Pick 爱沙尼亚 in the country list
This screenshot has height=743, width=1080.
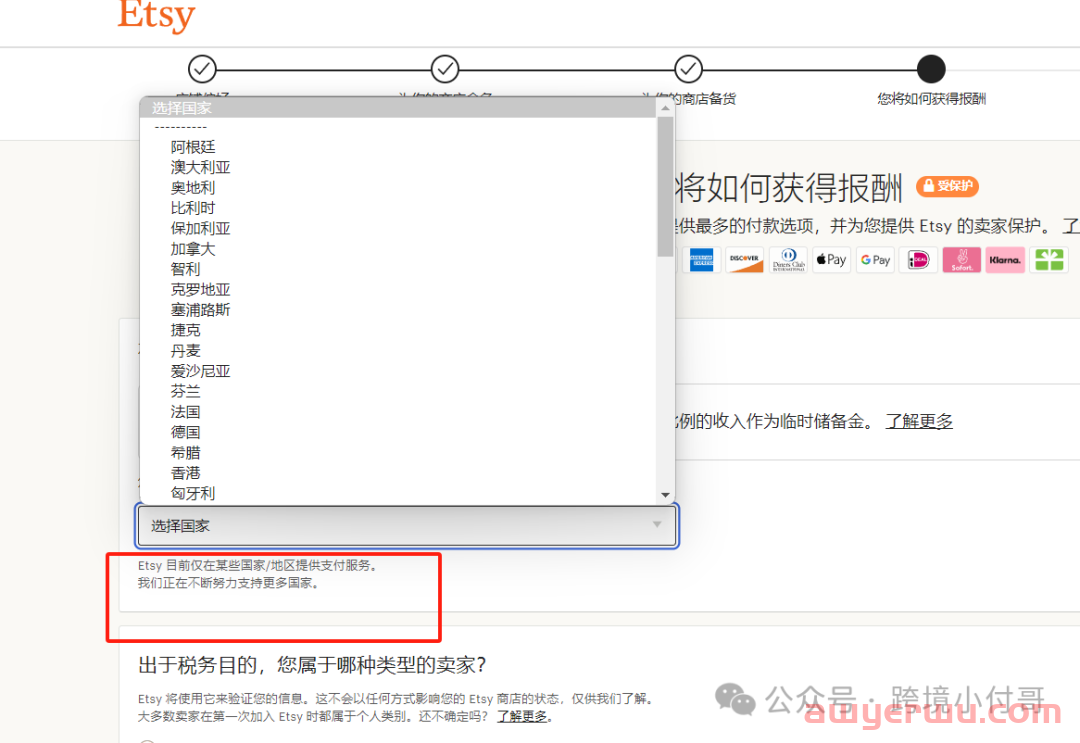(398, 371)
